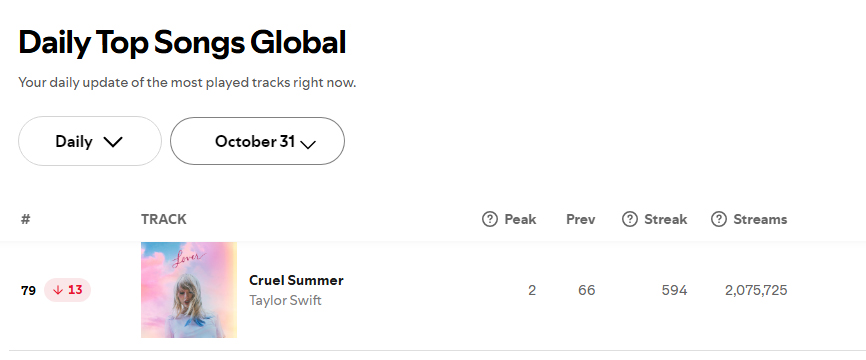The width and height of the screenshot is (866, 360).
Task: Click the Streak column header label
Action: [666, 219]
